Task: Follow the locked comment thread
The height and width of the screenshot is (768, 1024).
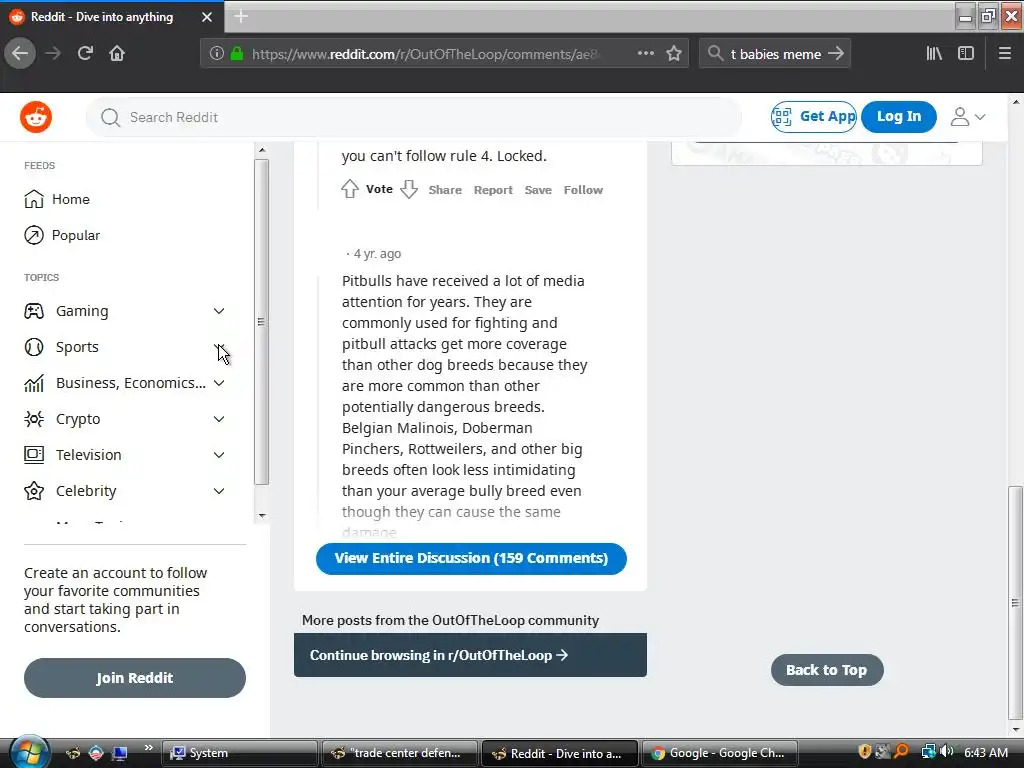Action: [x=583, y=190]
